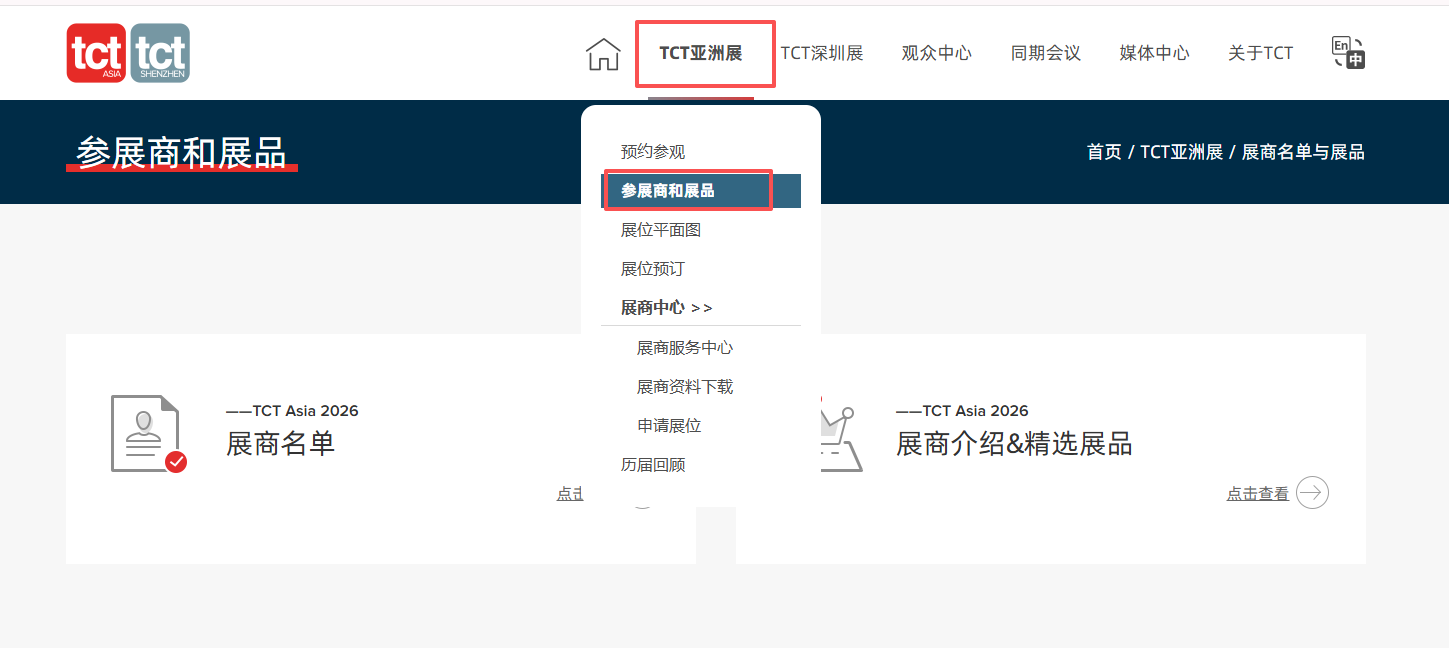Open the 媒体中心 menu item
1449x648 pixels.
1154,54
